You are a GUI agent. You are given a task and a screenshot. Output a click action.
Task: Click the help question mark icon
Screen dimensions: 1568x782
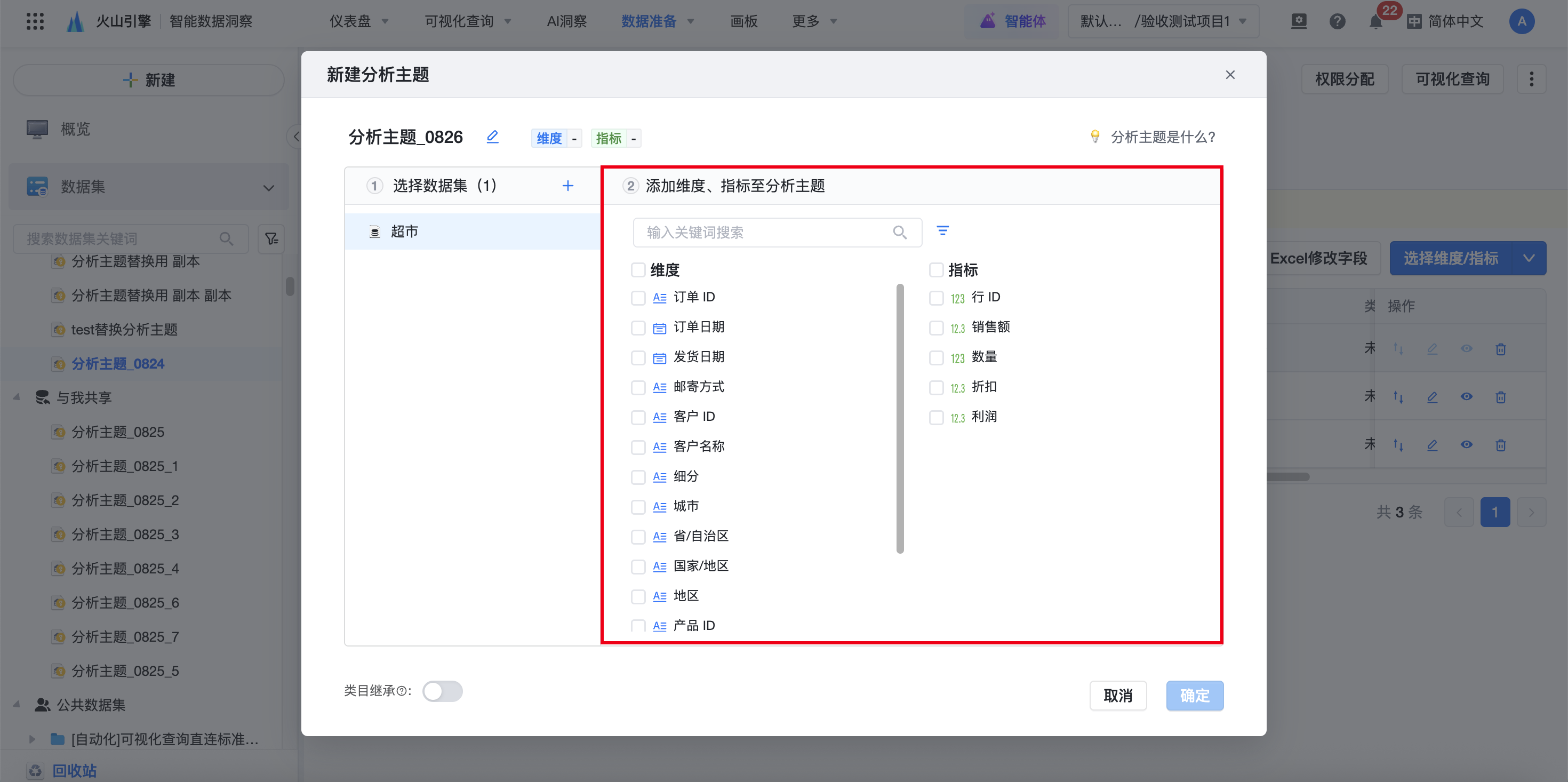pos(1337,22)
